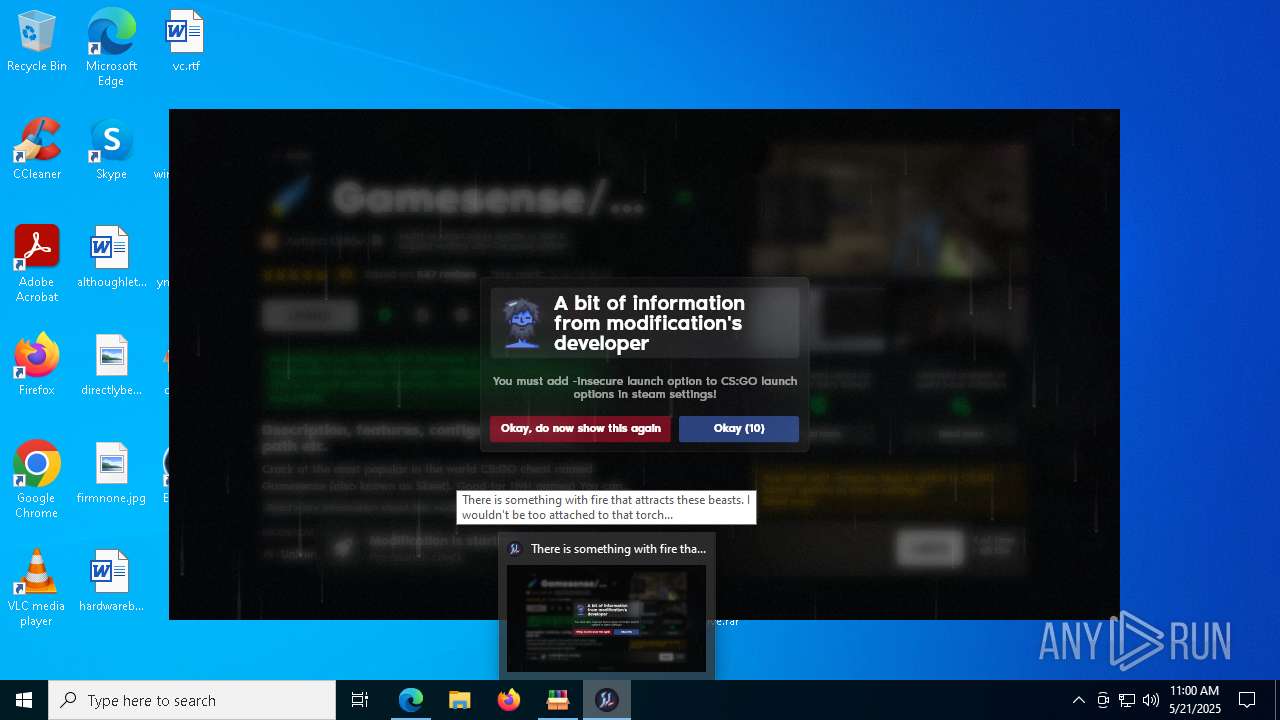Launch VLC media player shortcut
Viewport: 1280px width, 720px height.
point(37,588)
